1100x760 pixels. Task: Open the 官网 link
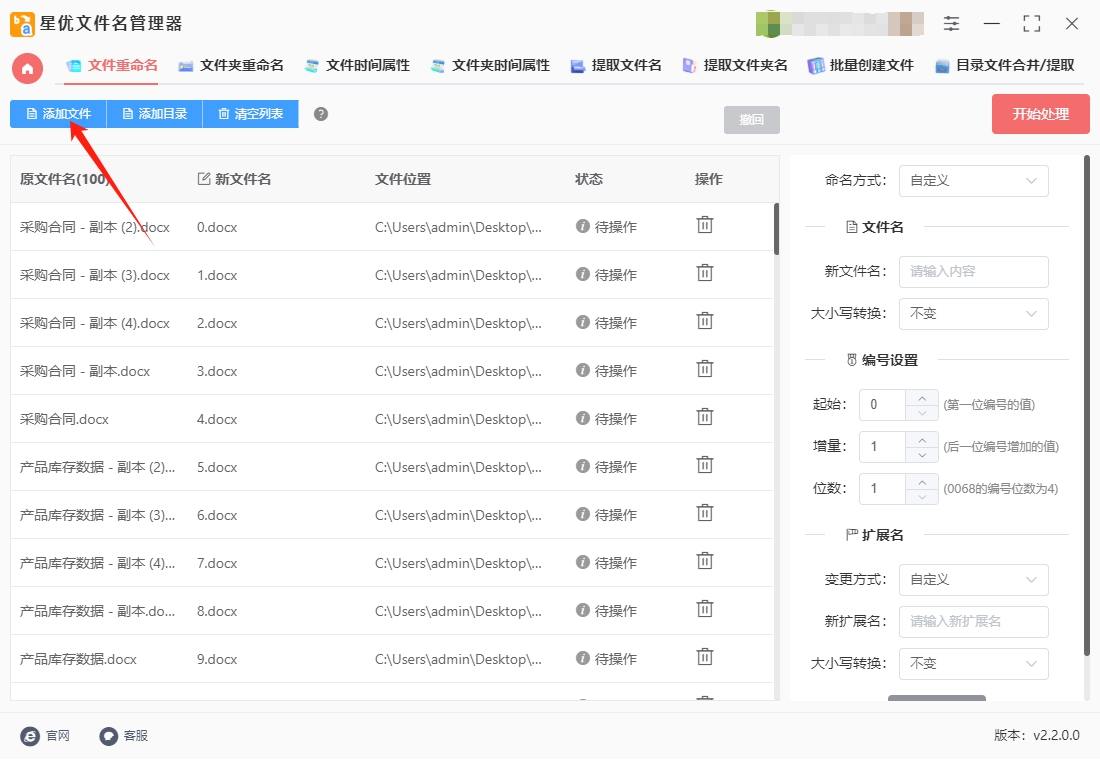(x=58, y=736)
